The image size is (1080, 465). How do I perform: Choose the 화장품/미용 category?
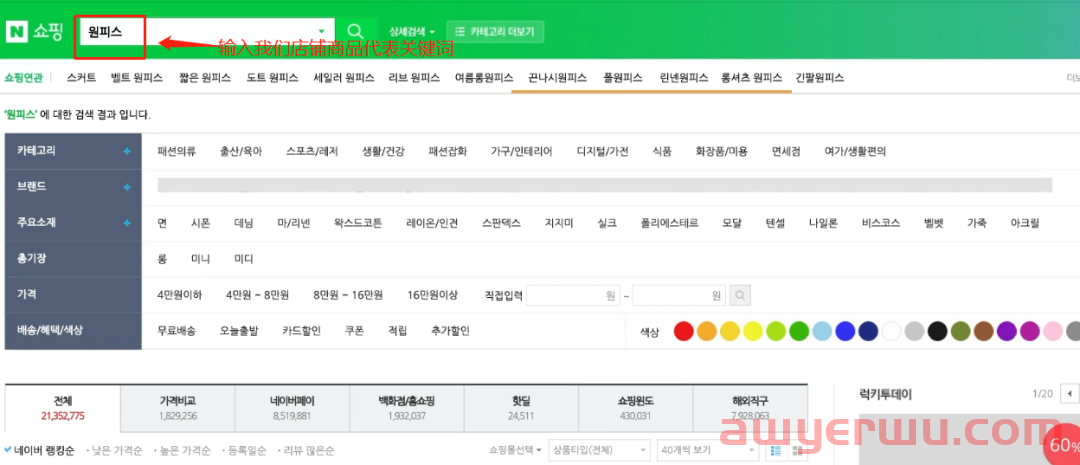[721, 152]
